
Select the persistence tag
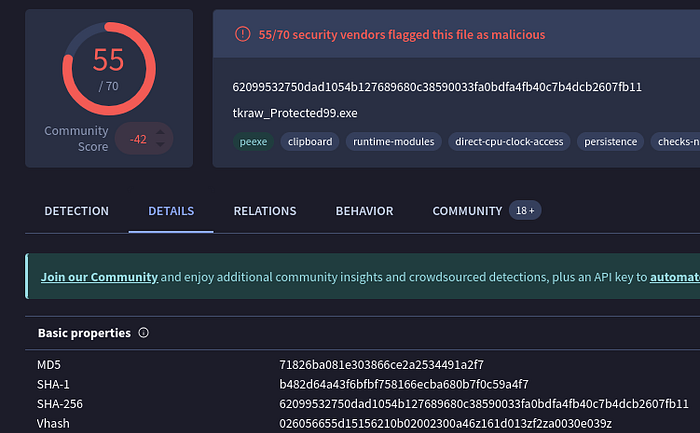click(610, 142)
